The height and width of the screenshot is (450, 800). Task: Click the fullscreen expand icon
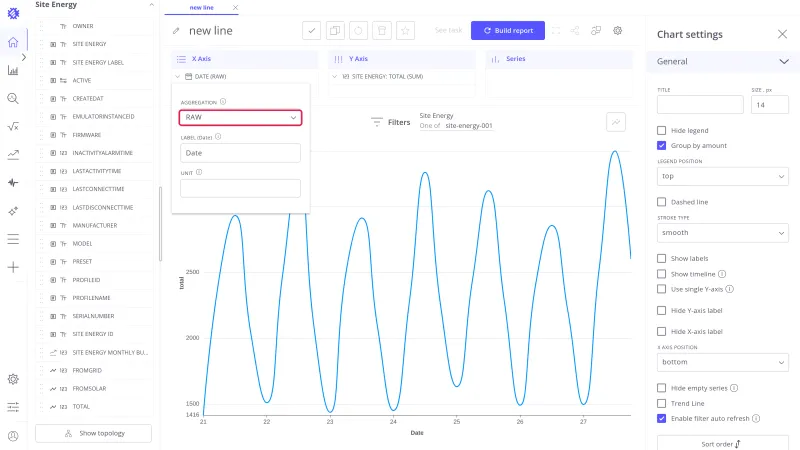pyautogui.click(x=556, y=31)
